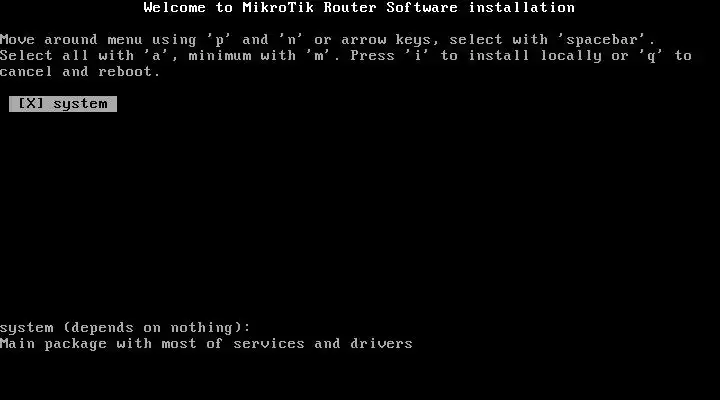
Task: Select the highlighted system package entry
Action: [x=63, y=104]
